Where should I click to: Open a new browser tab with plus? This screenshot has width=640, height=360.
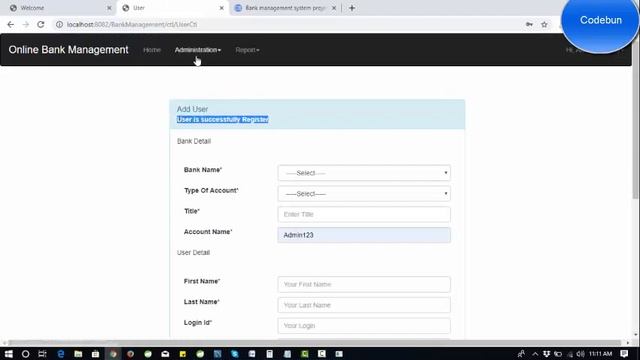point(352,8)
